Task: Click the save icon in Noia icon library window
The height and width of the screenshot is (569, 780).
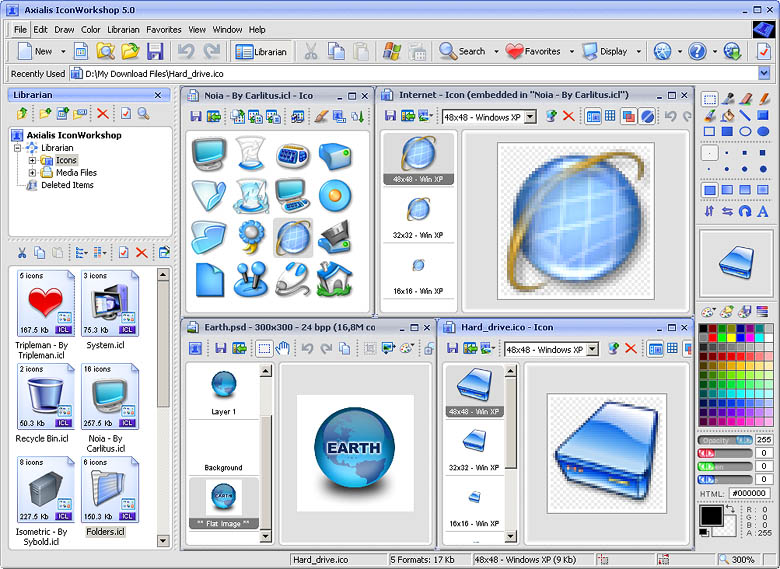Action: coord(196,117)
